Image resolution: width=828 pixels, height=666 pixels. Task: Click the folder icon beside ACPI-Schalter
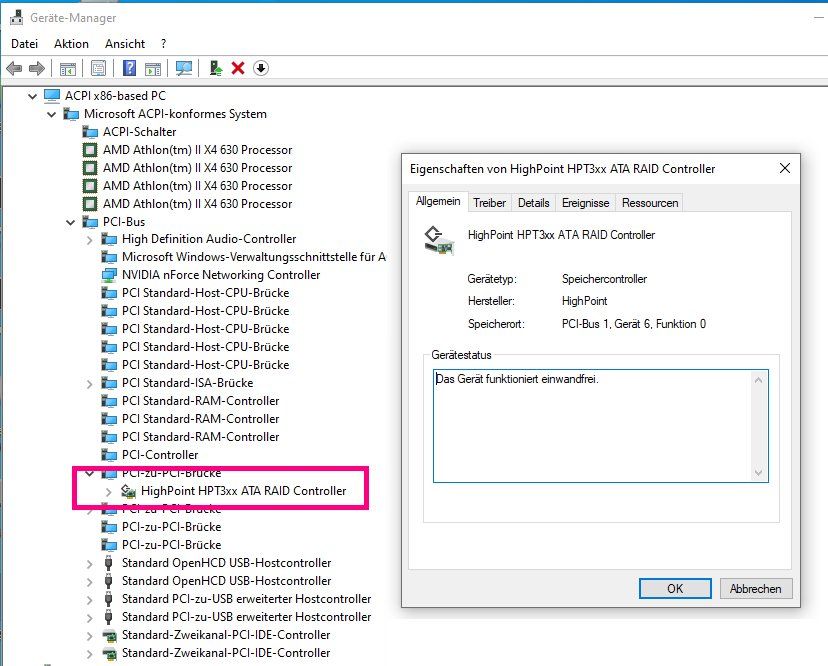point(90,132)
